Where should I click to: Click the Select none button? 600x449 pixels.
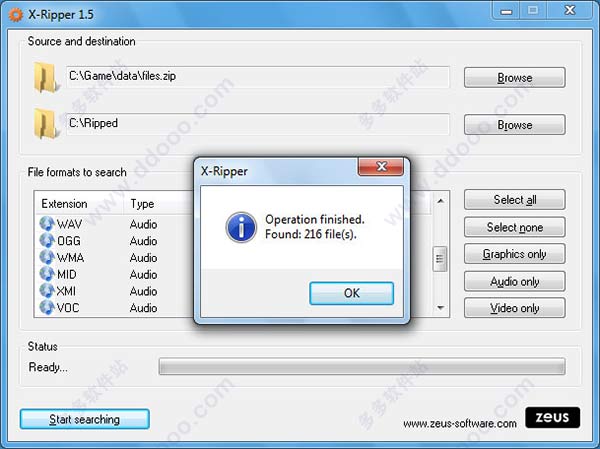515,227
